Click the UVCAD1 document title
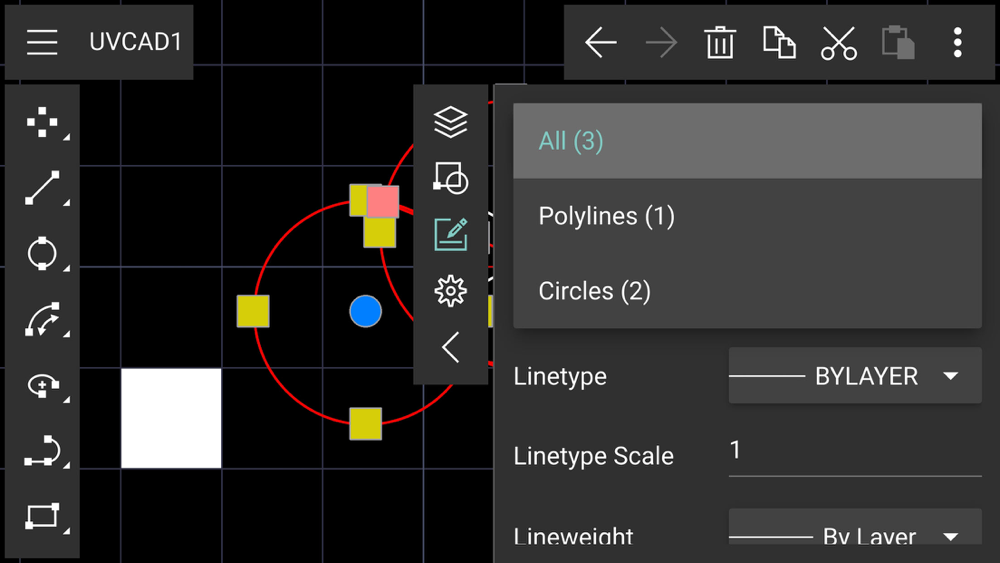 click(135, 42)
